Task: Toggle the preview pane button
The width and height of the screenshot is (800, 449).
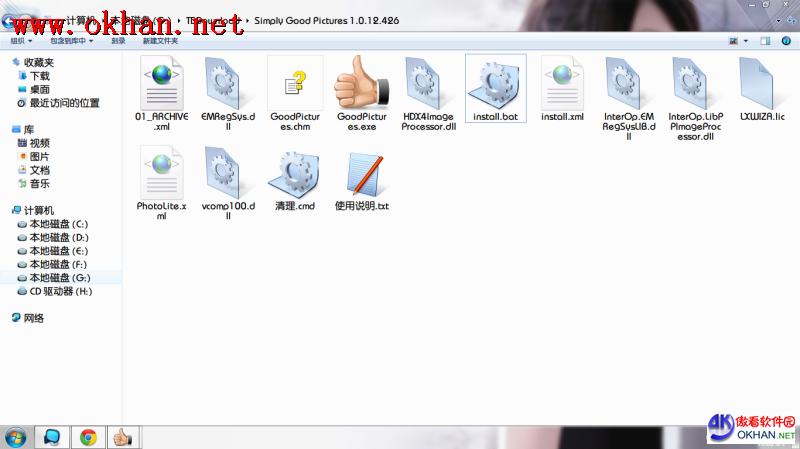Action: point(765,41)
